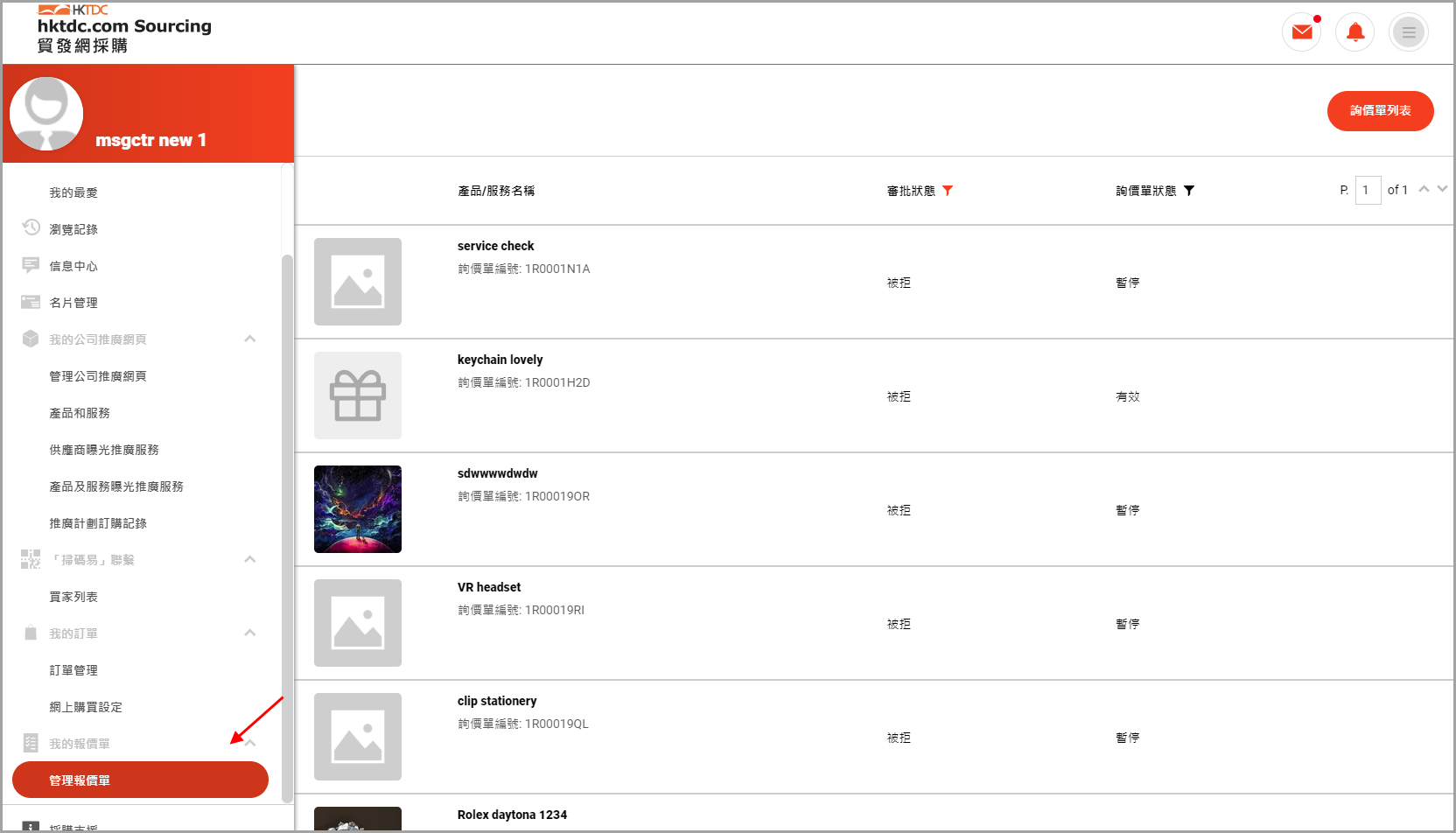Click sdwwwwdwdw galaxy thumbnail
This screenshot has height=833, width=1456.
[x=358, y=509]
